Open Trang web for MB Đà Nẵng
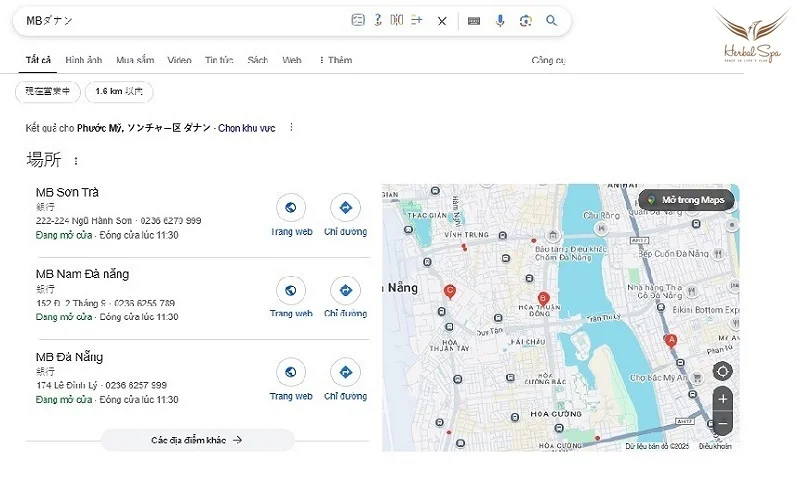 click(x=291, y=380)
